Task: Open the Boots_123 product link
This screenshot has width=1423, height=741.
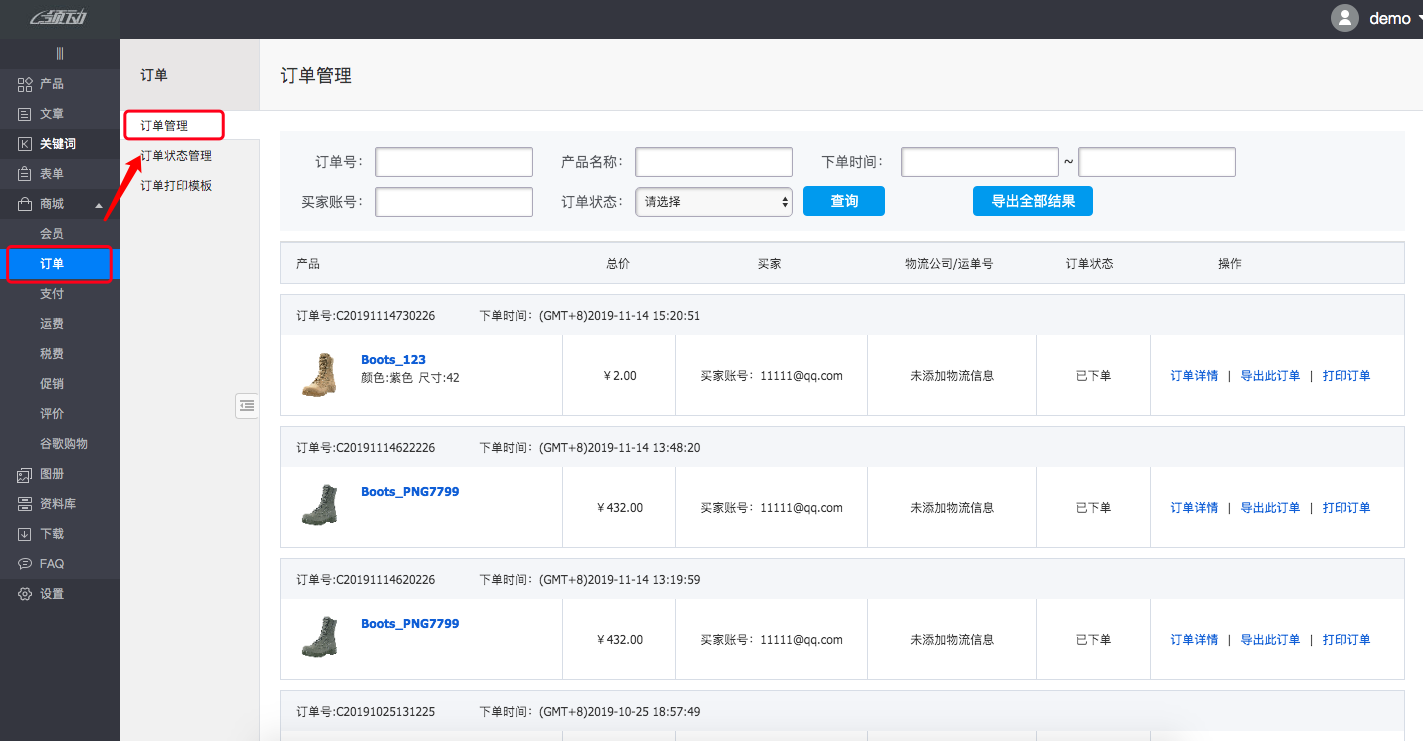Action: [x=393, y=359]
